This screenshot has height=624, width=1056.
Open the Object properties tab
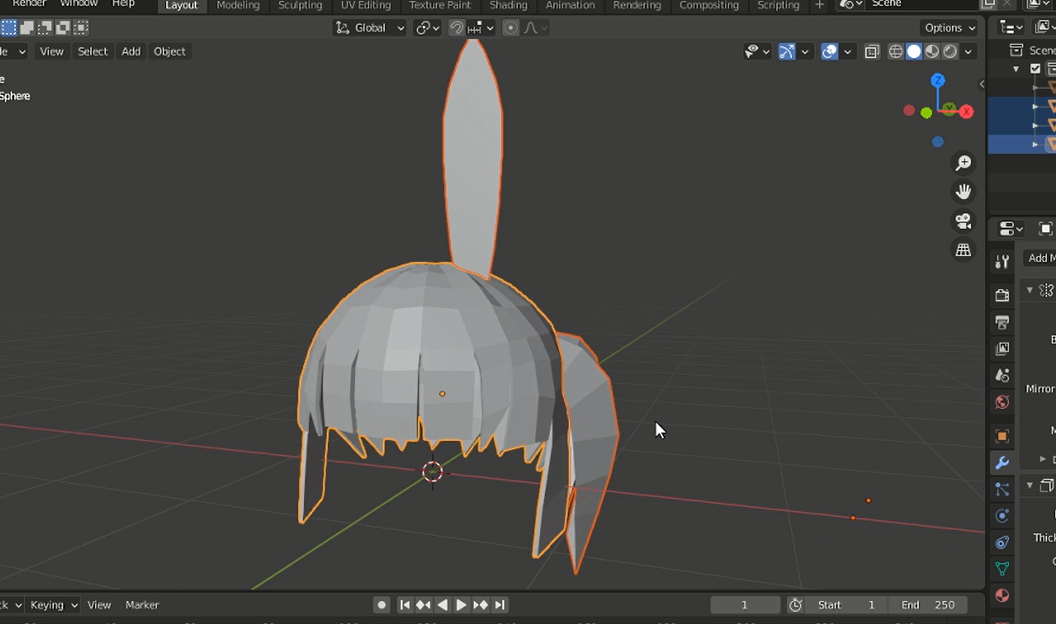pos(1002,436)
